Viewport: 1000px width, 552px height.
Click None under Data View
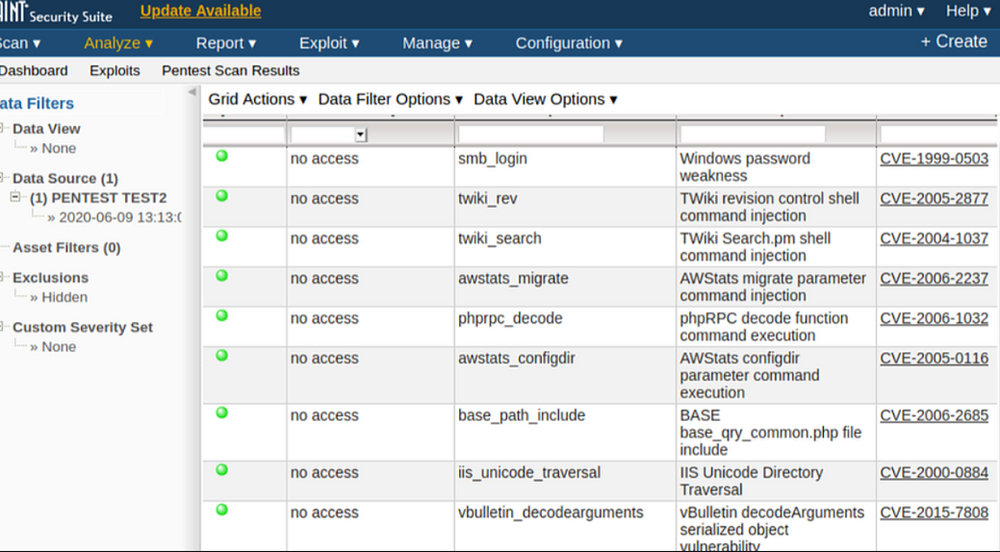(59, 149)
